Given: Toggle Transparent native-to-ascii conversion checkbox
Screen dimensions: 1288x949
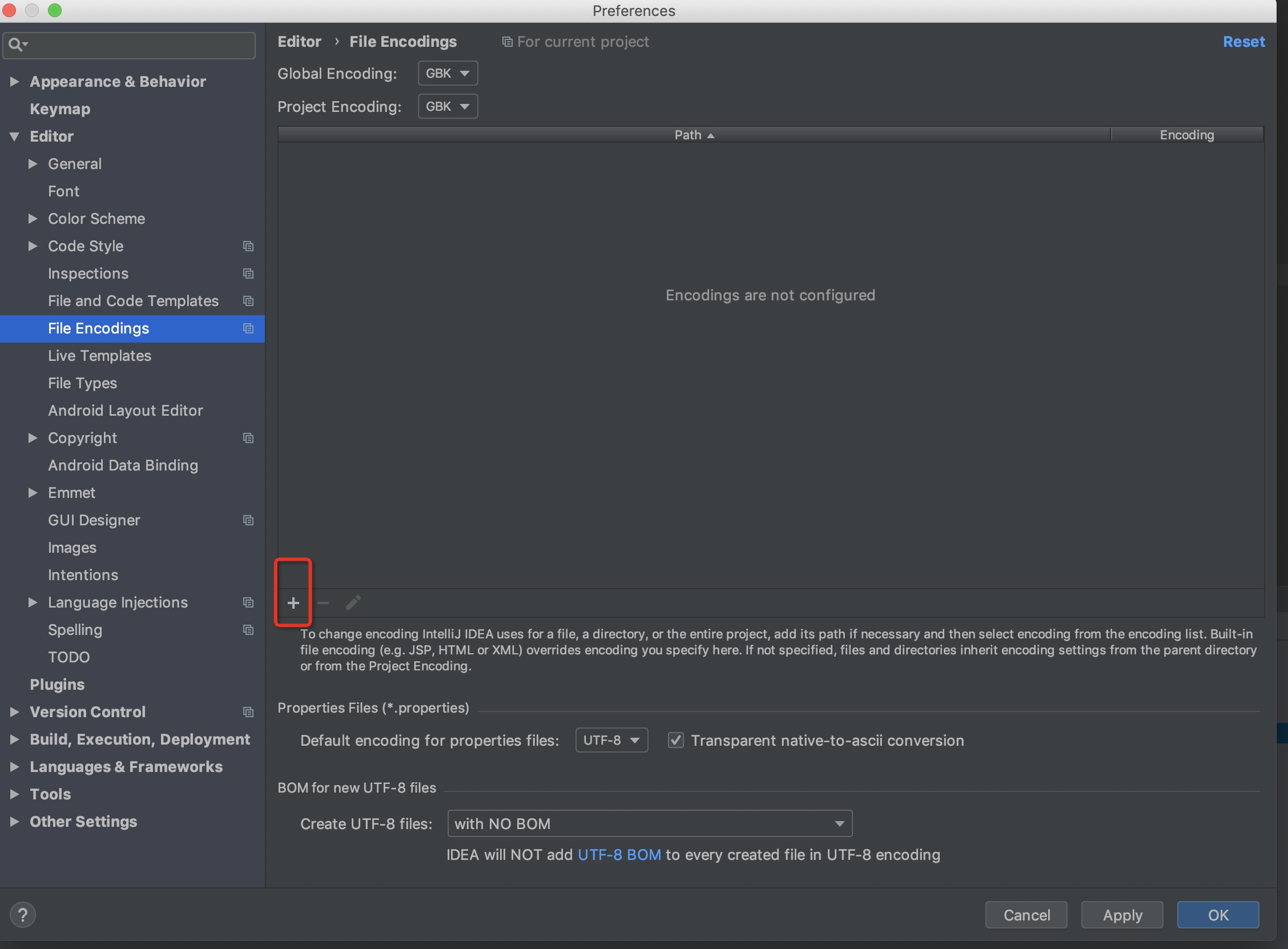Looking at the screenshot, I should click(x=676, y=740).
